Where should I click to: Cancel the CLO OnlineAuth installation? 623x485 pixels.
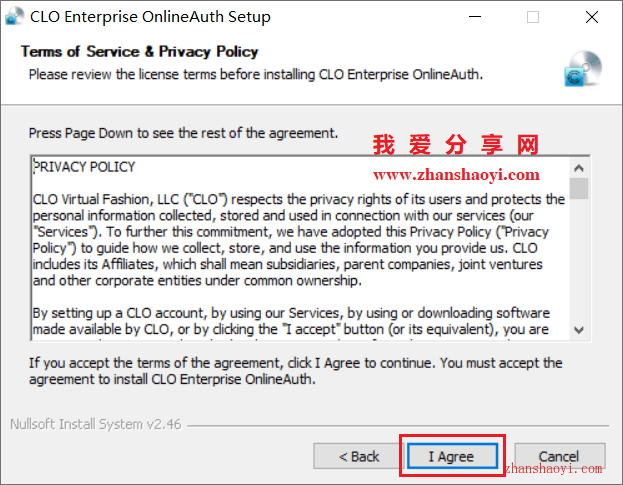[x=559, y=456]
